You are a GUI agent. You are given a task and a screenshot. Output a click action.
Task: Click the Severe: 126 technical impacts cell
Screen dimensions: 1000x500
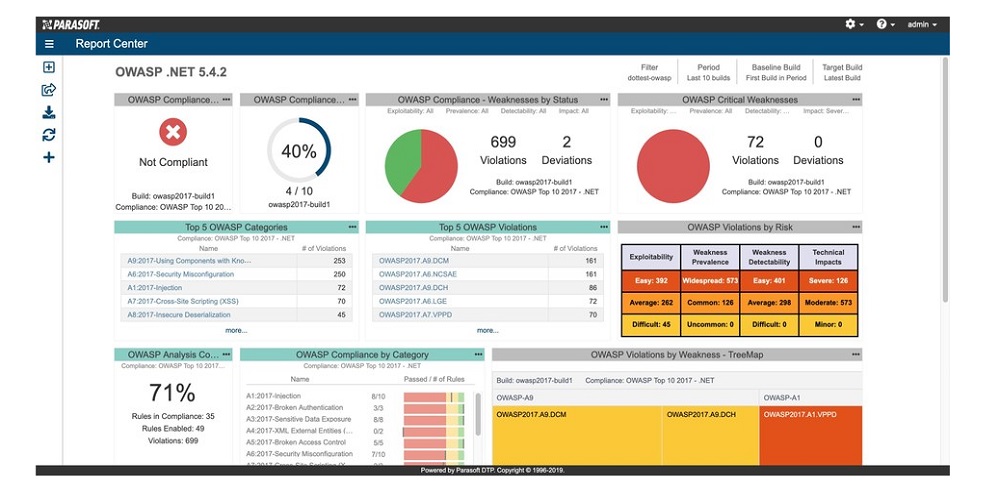click(x=828, y=281)
